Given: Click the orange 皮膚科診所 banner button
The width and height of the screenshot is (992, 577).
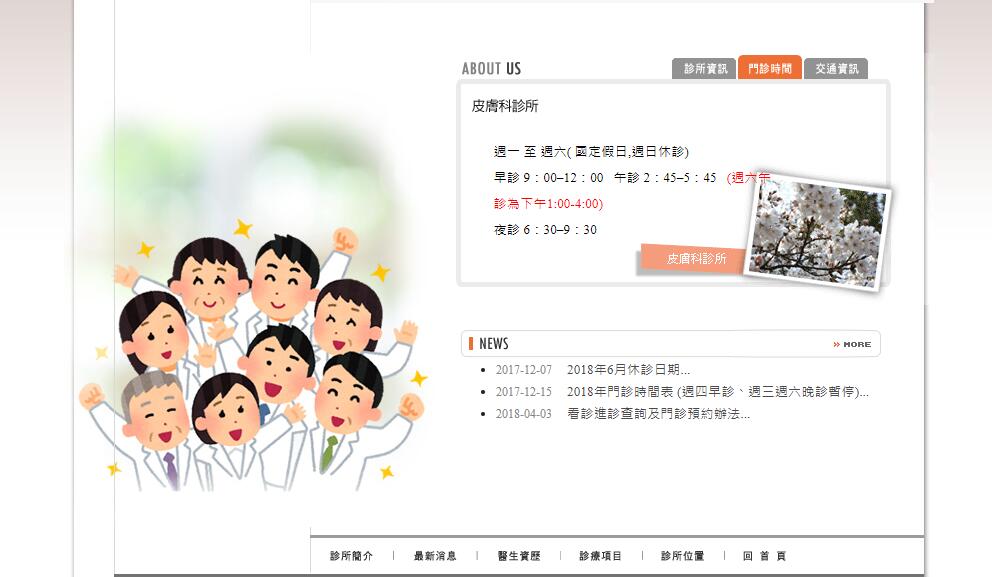Looking at the screenshot, I should click(695, 259).
